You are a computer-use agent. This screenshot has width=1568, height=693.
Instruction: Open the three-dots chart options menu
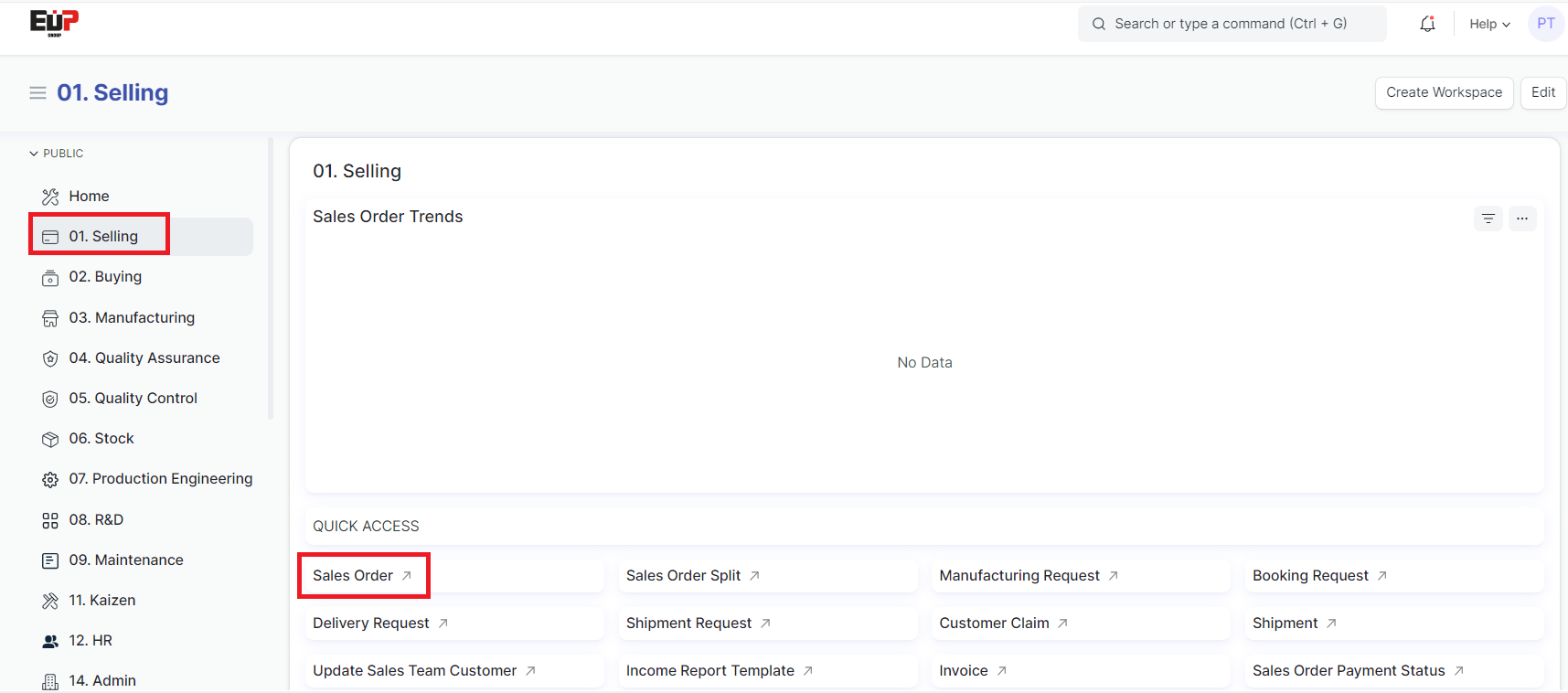[1521, 219]
